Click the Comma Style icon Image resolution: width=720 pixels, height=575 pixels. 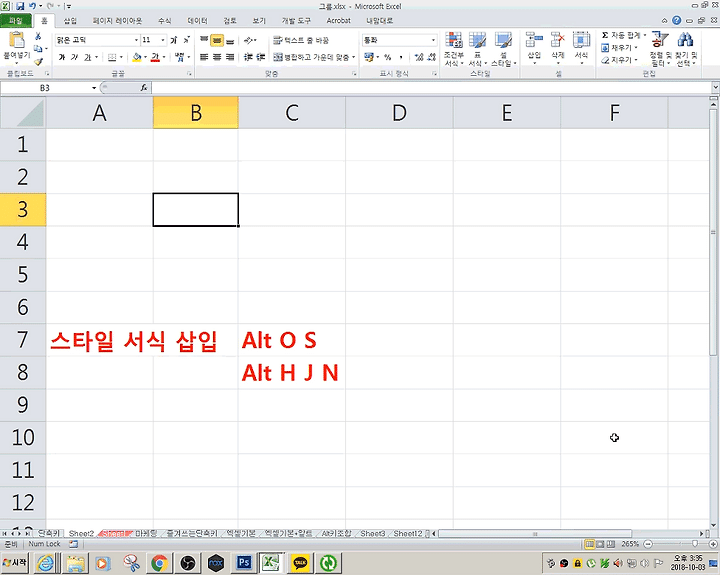click(x=401, y=57)
